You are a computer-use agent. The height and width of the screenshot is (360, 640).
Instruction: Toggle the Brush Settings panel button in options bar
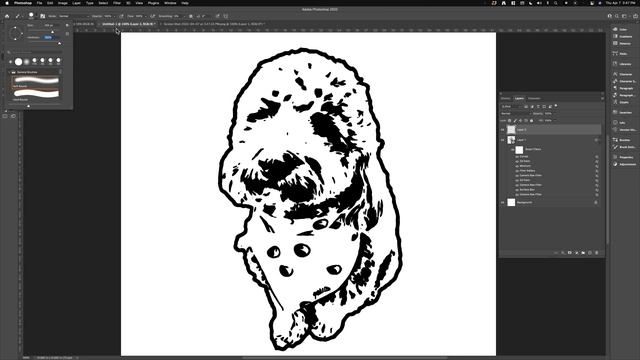(x=42, y=16)
